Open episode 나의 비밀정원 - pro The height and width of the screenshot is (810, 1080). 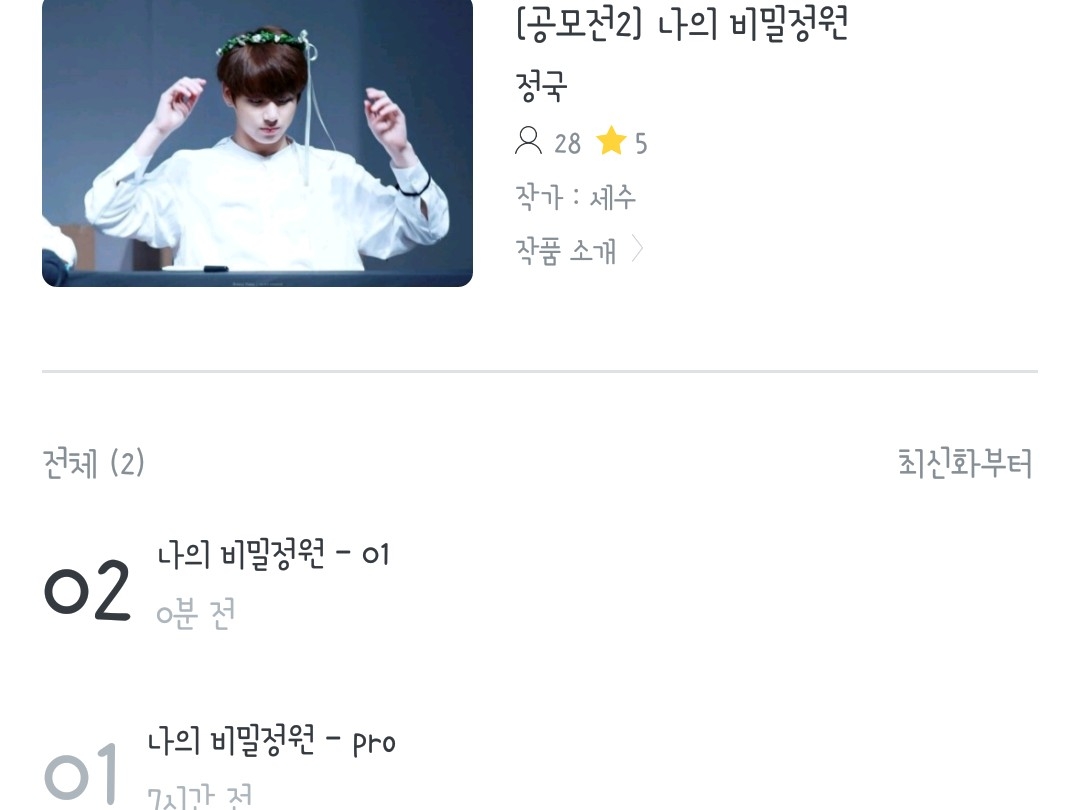coord(272,742)
